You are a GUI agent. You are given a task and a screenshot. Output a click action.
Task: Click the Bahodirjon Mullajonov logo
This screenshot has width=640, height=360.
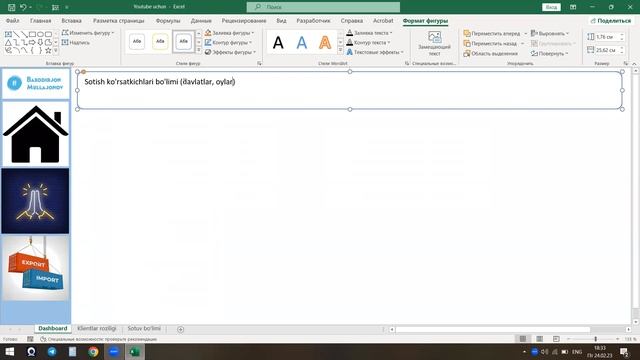click(x=36, y=83)
